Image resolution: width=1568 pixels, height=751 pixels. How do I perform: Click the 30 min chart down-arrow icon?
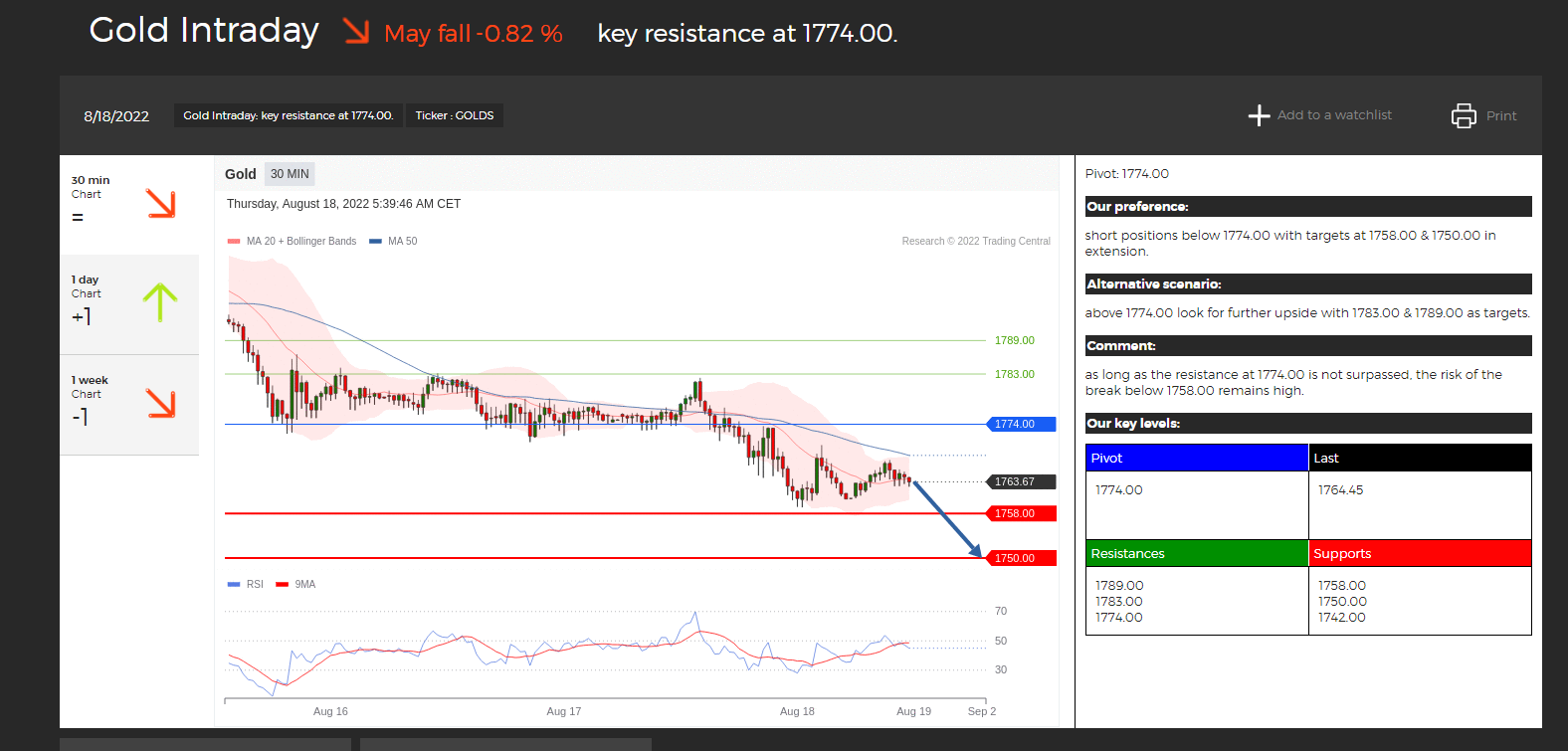pos(160,203)
